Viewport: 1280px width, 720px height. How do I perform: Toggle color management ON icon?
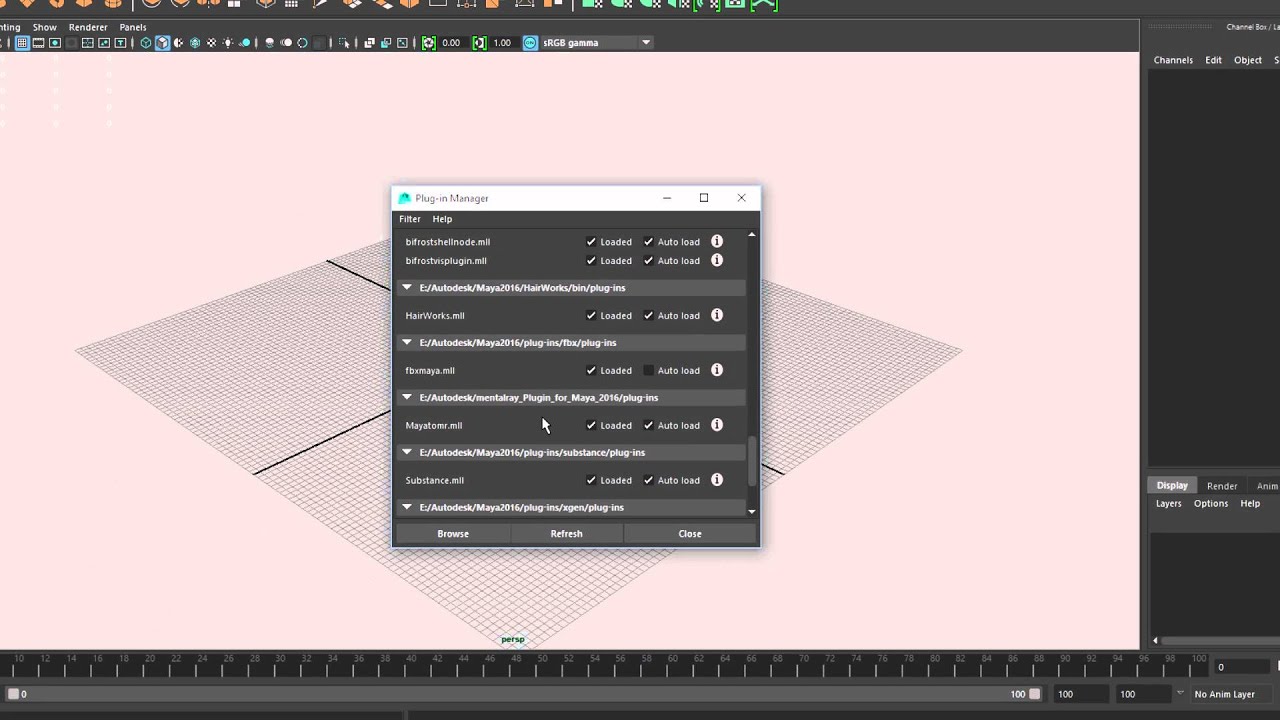click(x=529, y=43)
